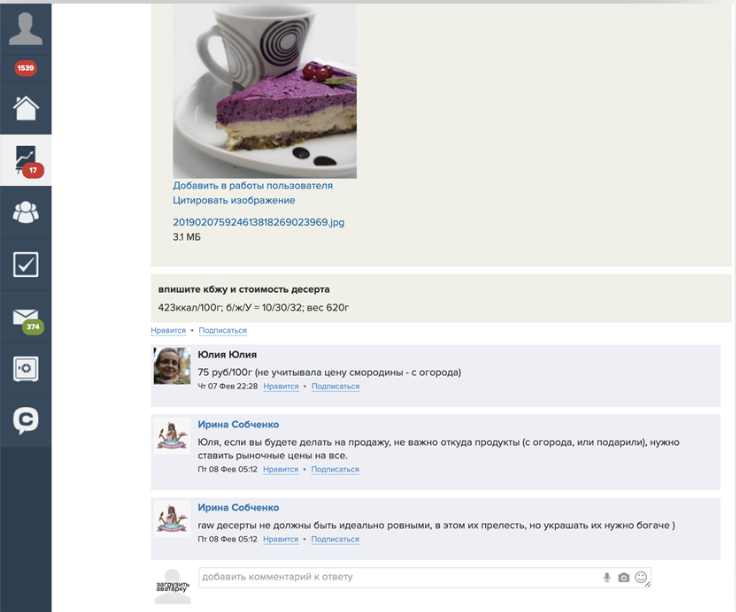The image size is (736, 612).
Task: Click the camera icon in the comment field
Action: 623,577
